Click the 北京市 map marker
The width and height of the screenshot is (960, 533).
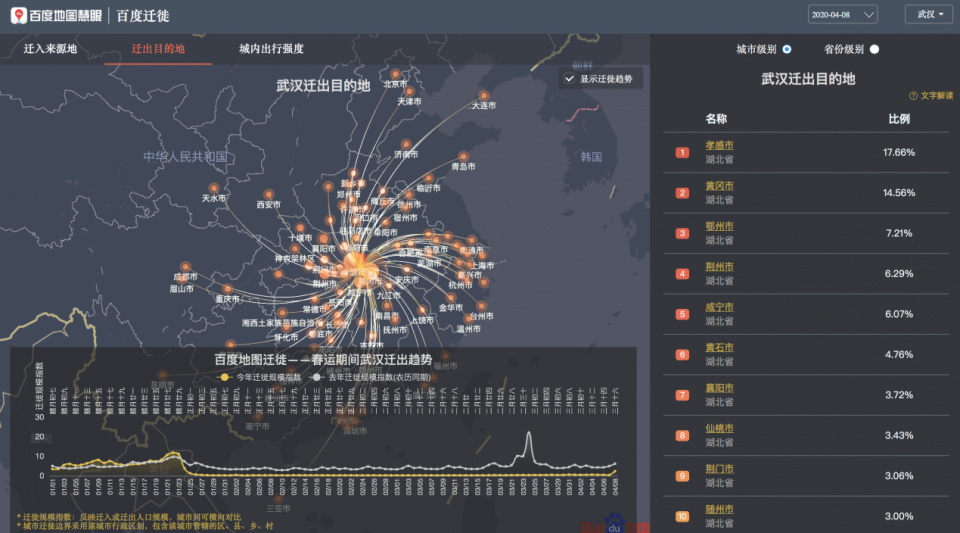pos(396,74)
